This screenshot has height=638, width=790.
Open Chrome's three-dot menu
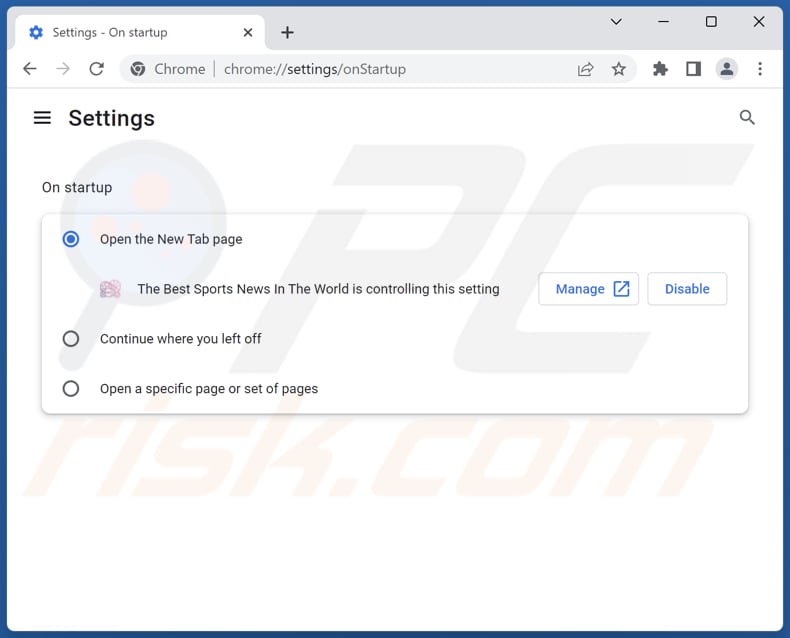(x=760, y=69)
